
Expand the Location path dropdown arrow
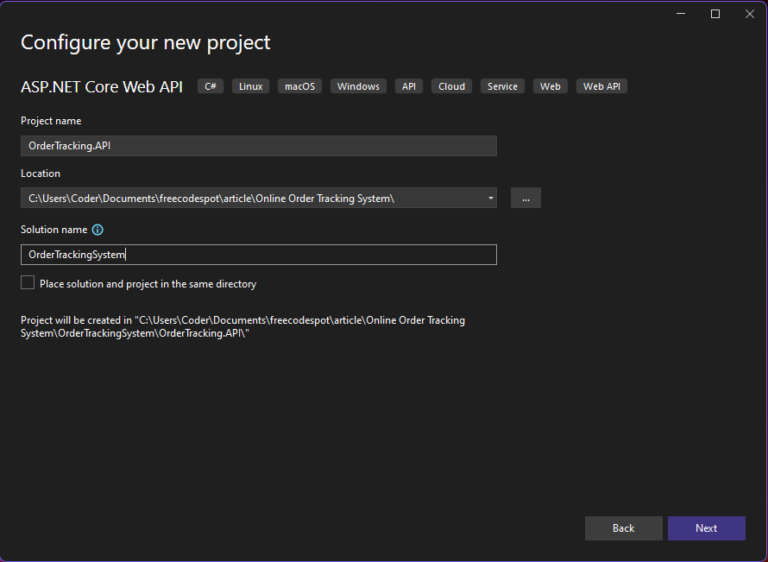pyautogui.click(x=490, y=198)
